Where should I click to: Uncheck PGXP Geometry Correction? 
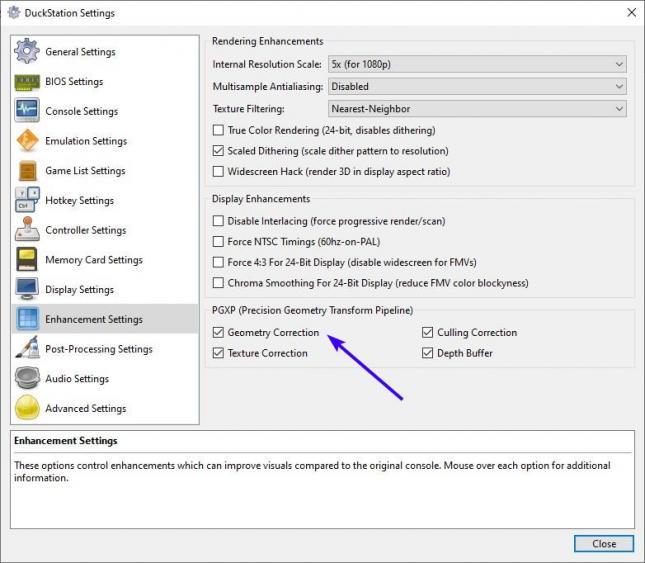(x=218, y=332)
